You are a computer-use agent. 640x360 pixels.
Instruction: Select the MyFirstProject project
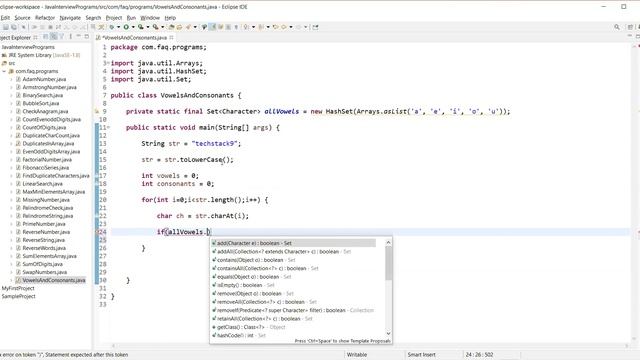point(18,288)
